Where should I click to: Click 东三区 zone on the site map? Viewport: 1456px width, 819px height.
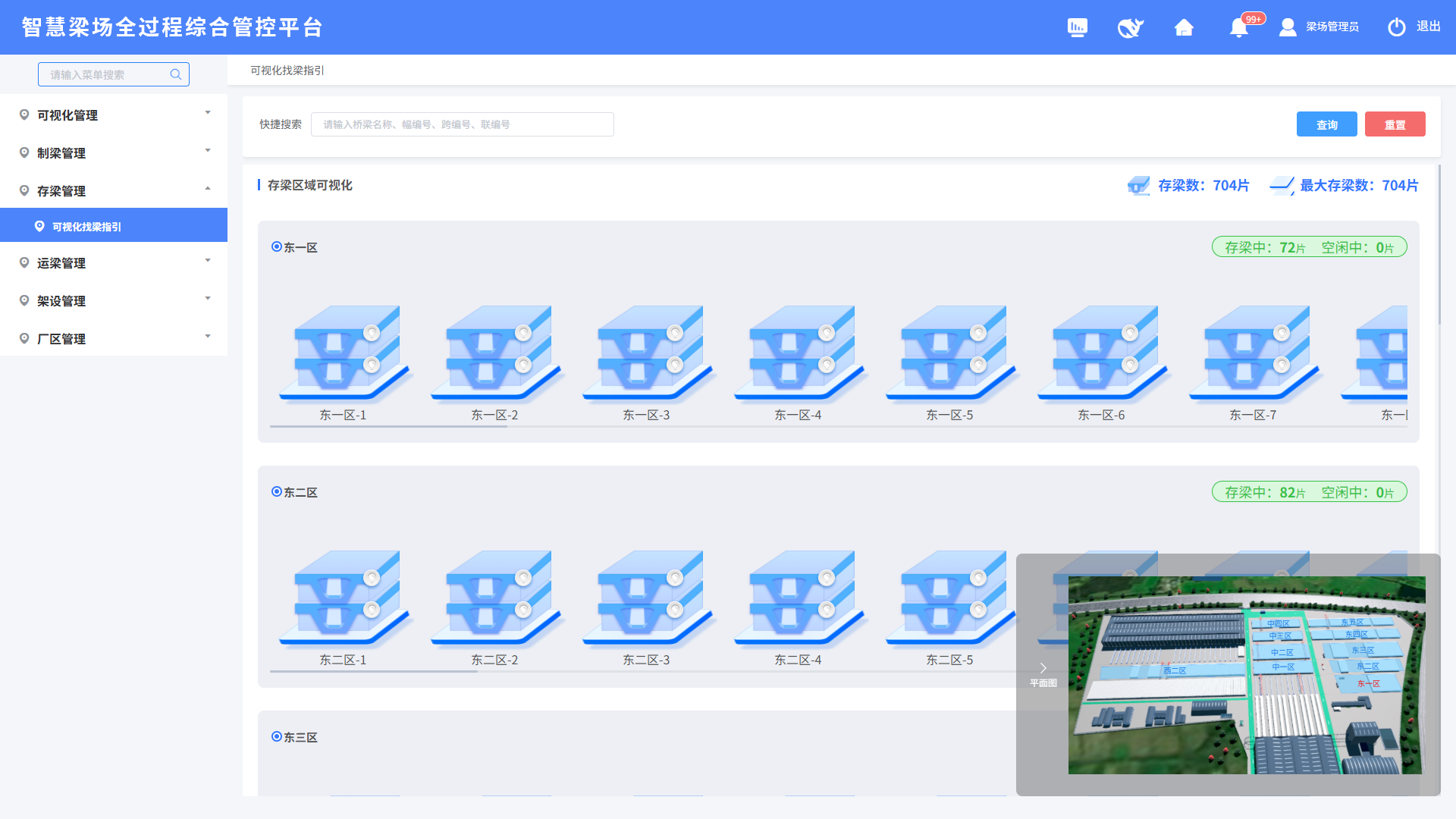pyautogui.click(x=1363, y=650)
